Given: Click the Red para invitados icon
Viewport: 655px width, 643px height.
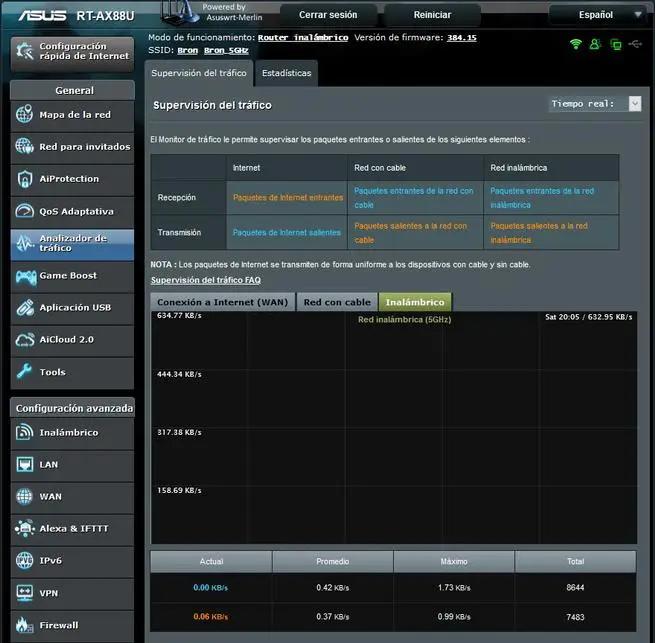Looking at the screenshot, I should (x=24, y=146).
